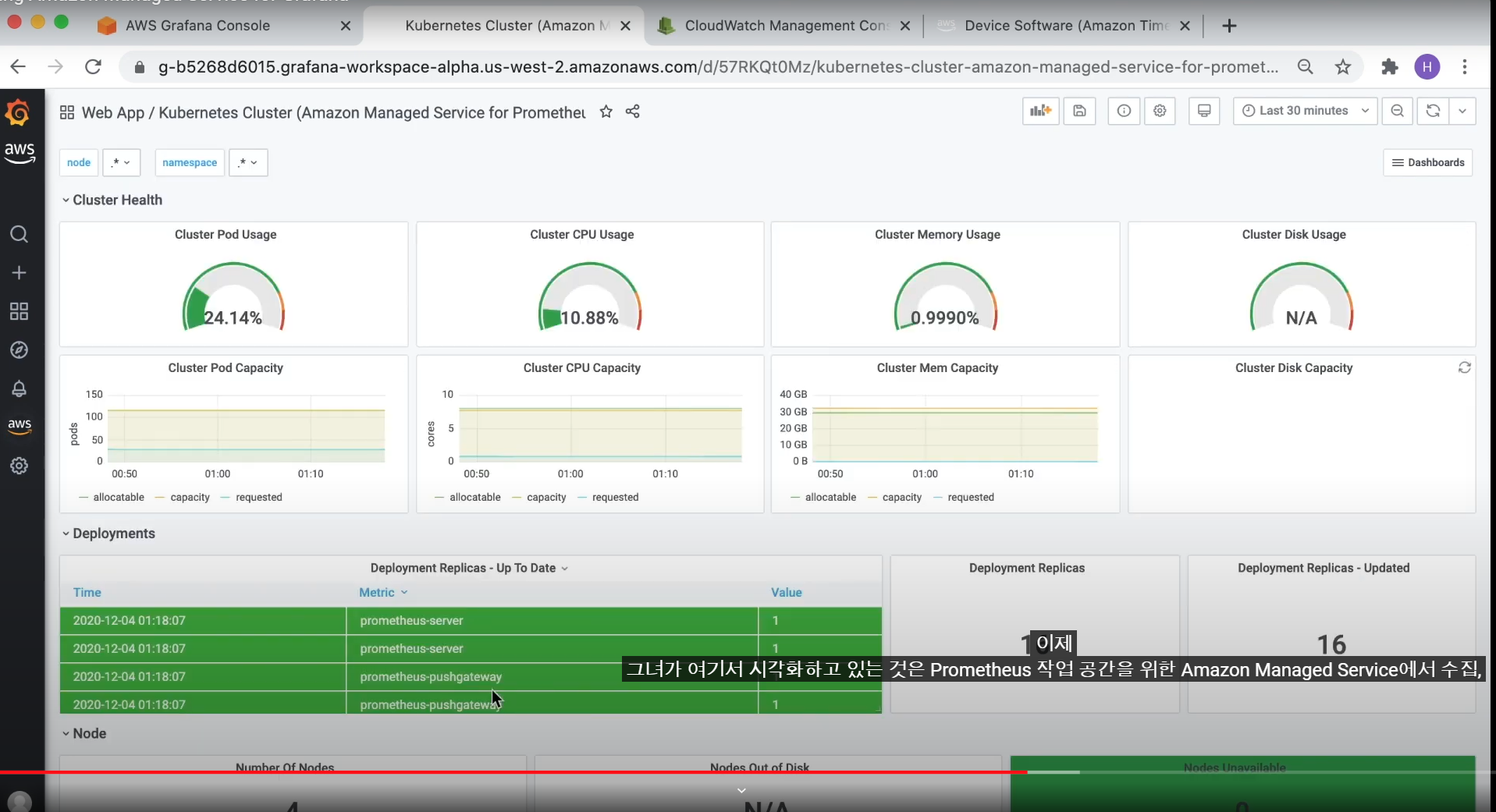This screenshot has width=1496, height=812.
Task: Open Deployment Replicas - Up To Date panel menu
Action: point(470,568)
